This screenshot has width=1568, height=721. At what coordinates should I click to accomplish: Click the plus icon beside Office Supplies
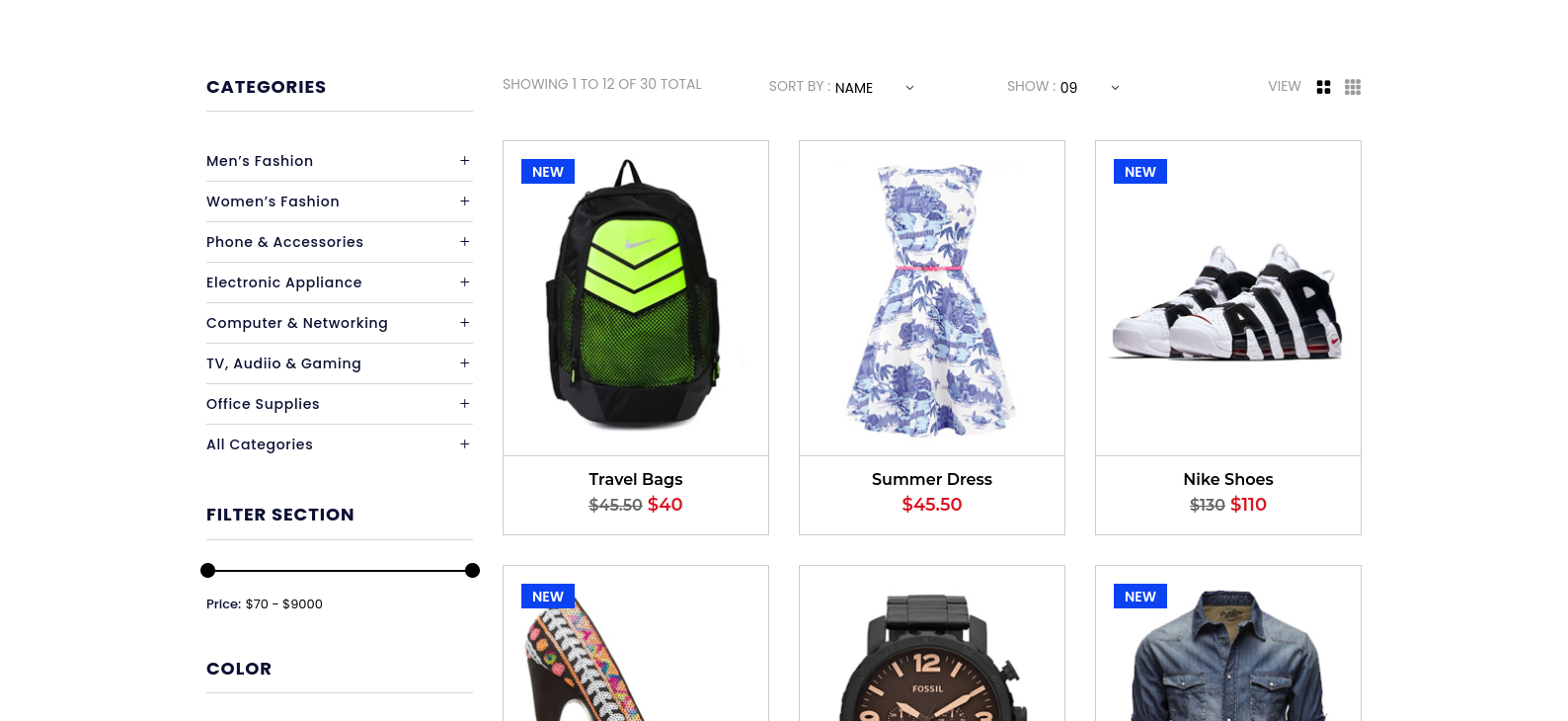tap(464, 404)
